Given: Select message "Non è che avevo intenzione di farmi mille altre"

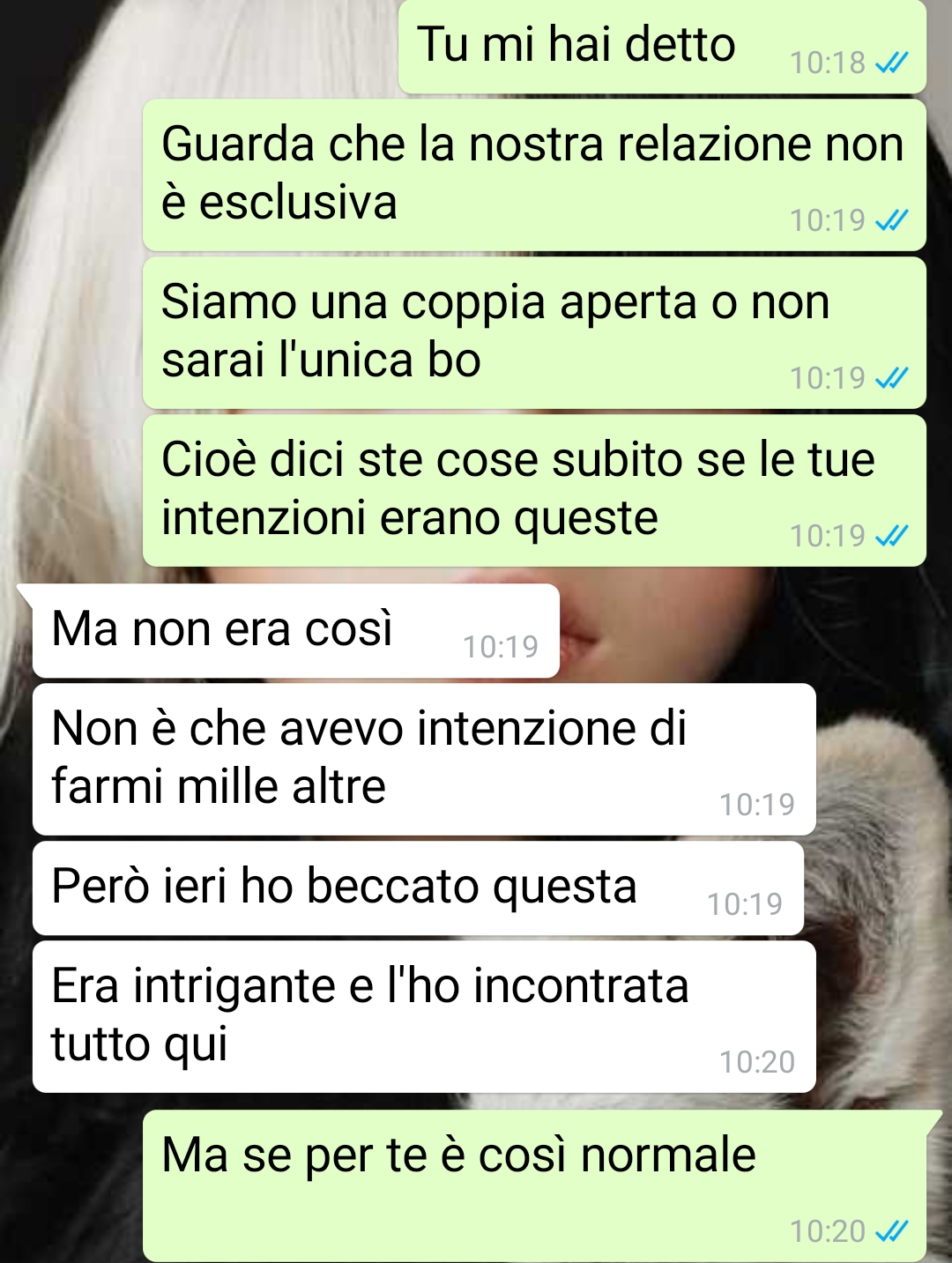Looking at the screenshot, I should (424, 759).
